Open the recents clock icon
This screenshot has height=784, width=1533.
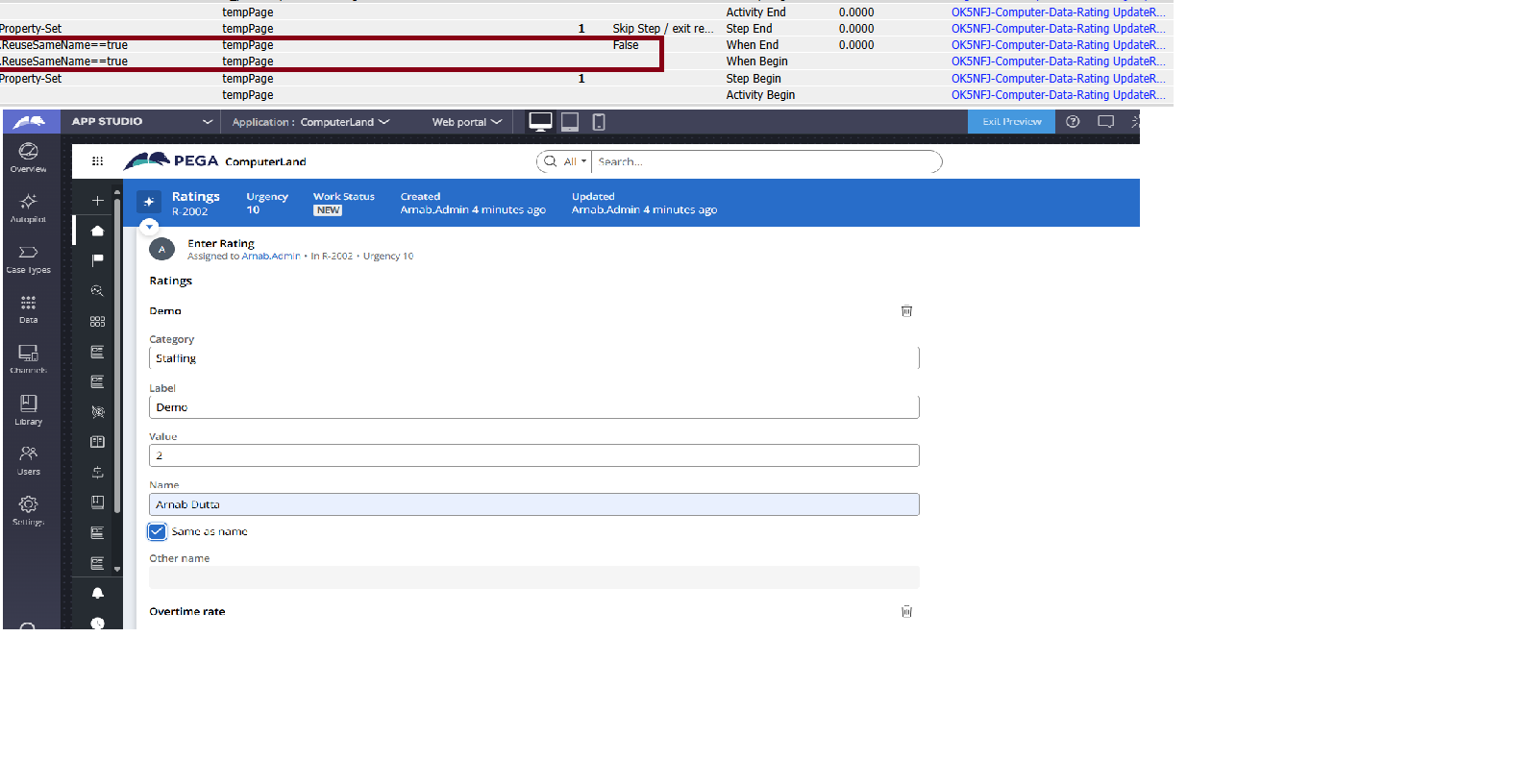tap(97, 624)
